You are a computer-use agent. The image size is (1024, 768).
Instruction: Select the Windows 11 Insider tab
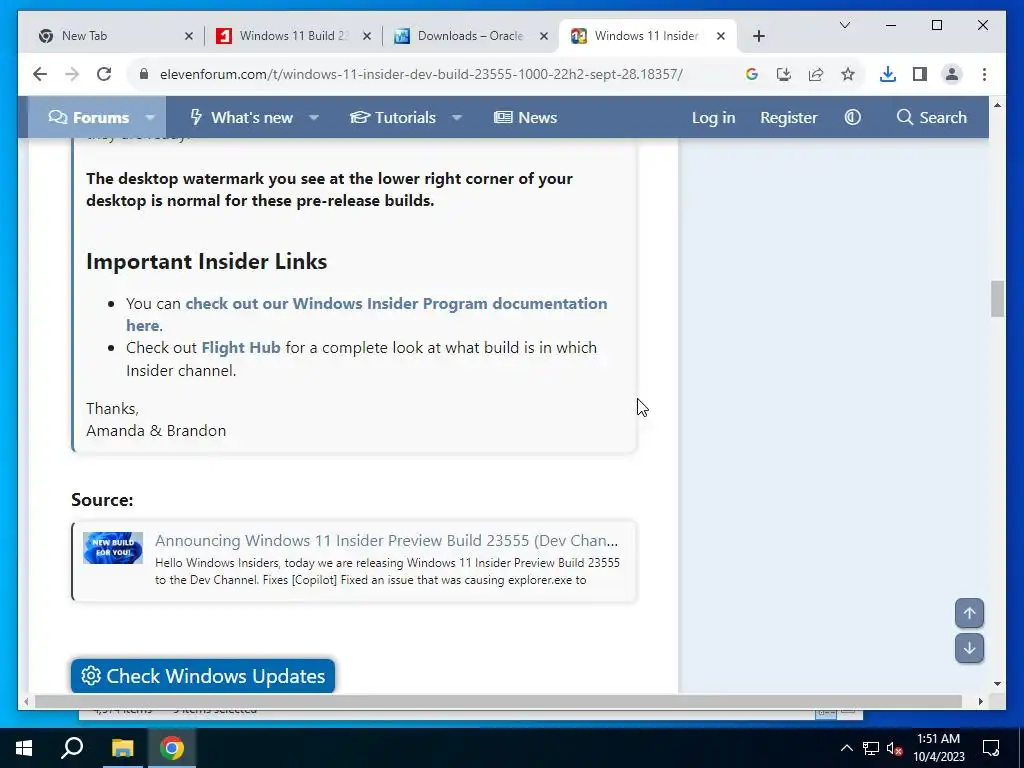[647, 36]
